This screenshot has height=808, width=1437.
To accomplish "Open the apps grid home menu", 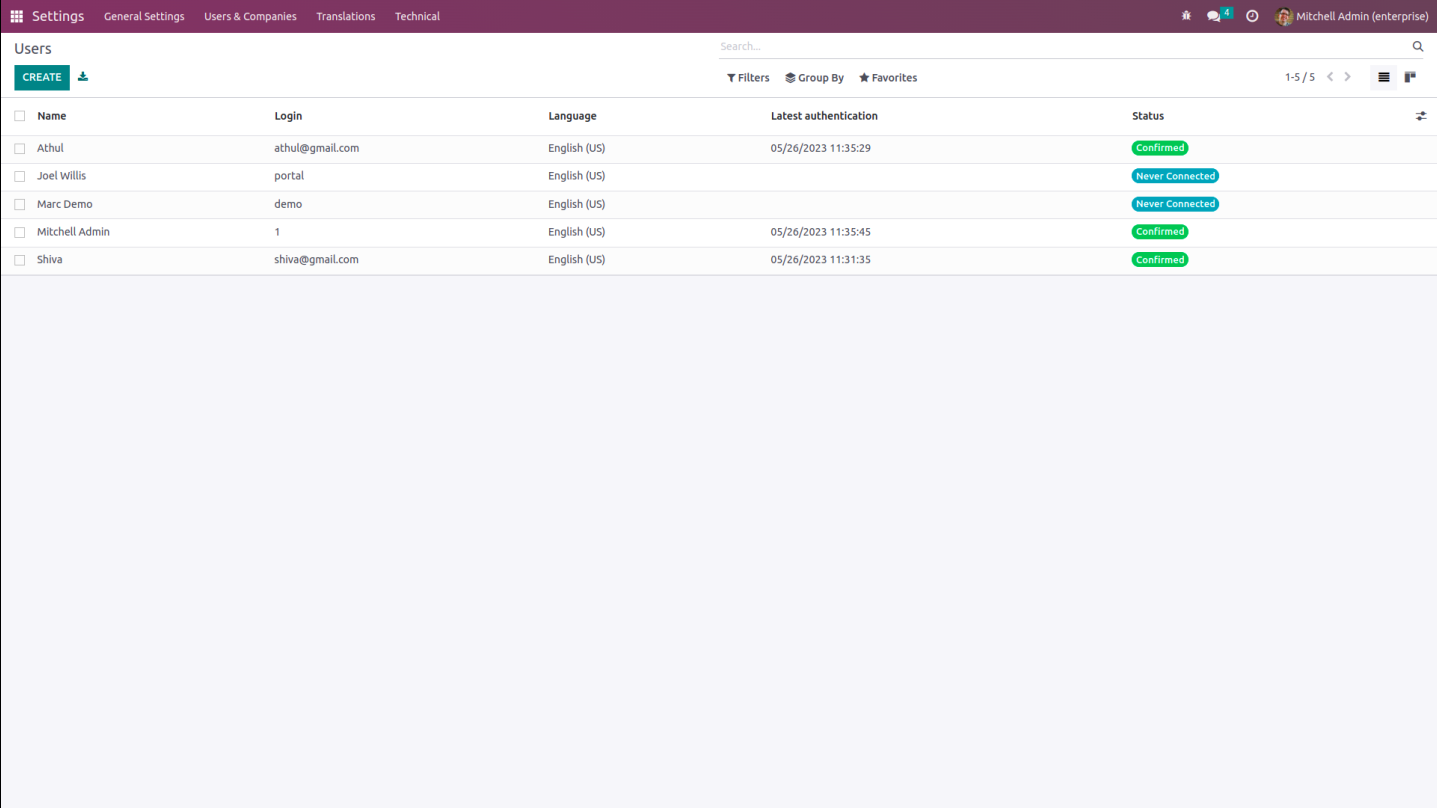I will click(16, 16).
